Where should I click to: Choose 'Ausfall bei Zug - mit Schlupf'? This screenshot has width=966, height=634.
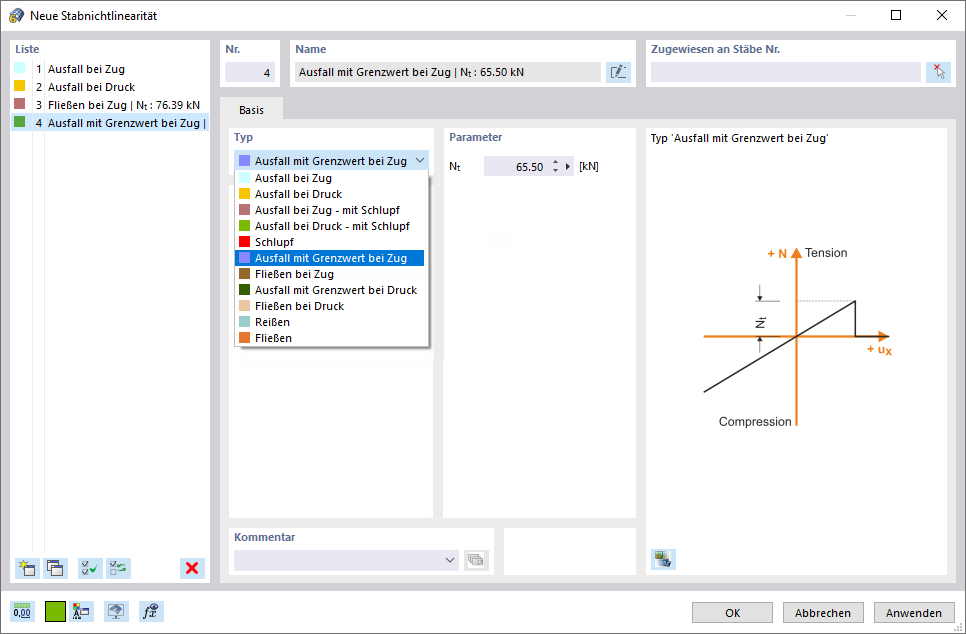[331, 210]
